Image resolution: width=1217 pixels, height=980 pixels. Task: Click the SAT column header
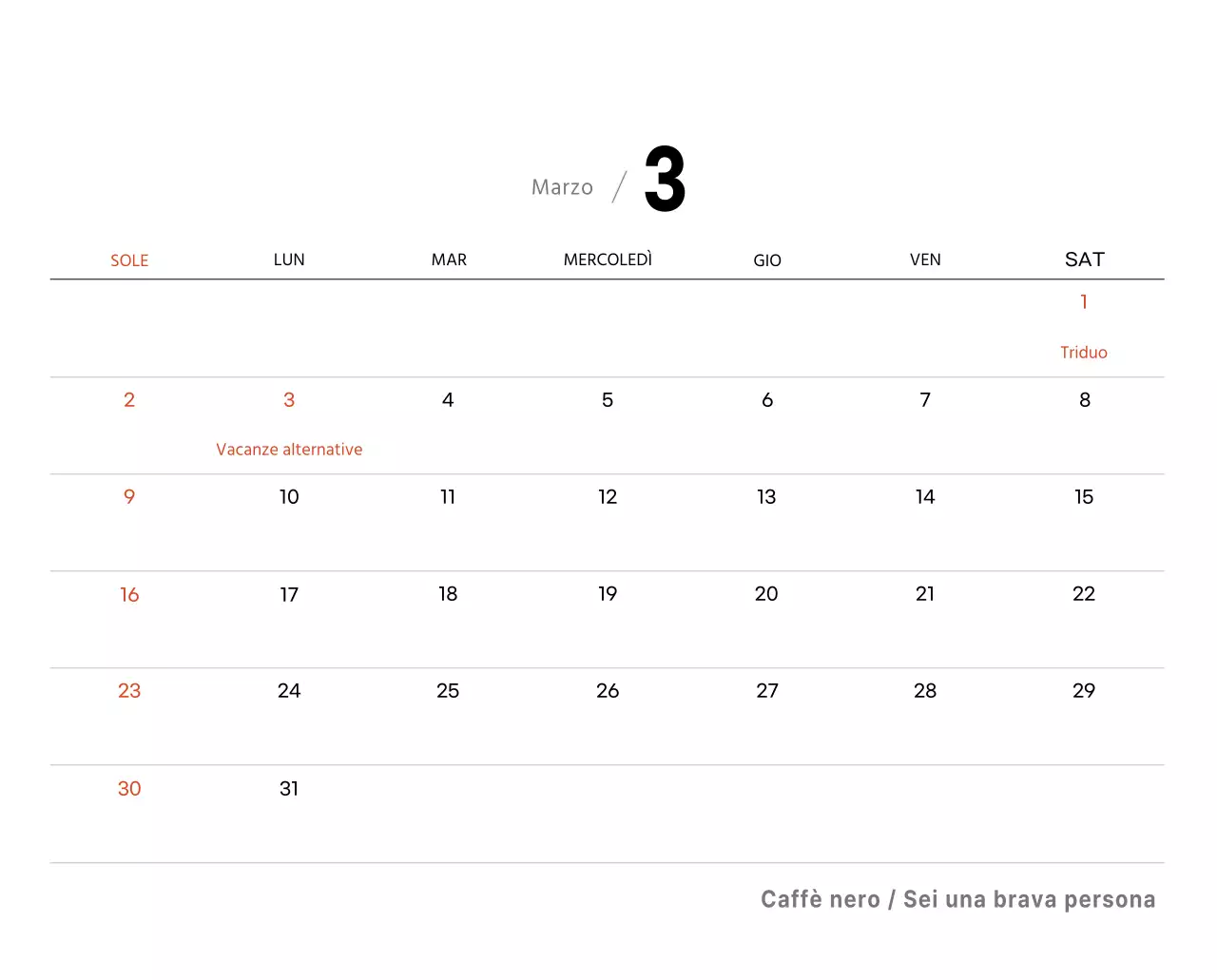point(1084,259)
